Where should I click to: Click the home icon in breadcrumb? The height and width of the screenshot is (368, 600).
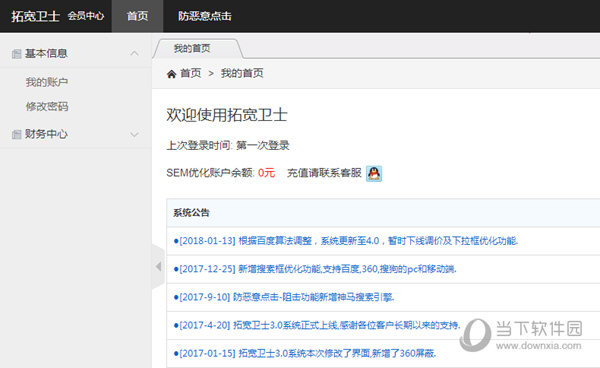[x=171, y=73]
